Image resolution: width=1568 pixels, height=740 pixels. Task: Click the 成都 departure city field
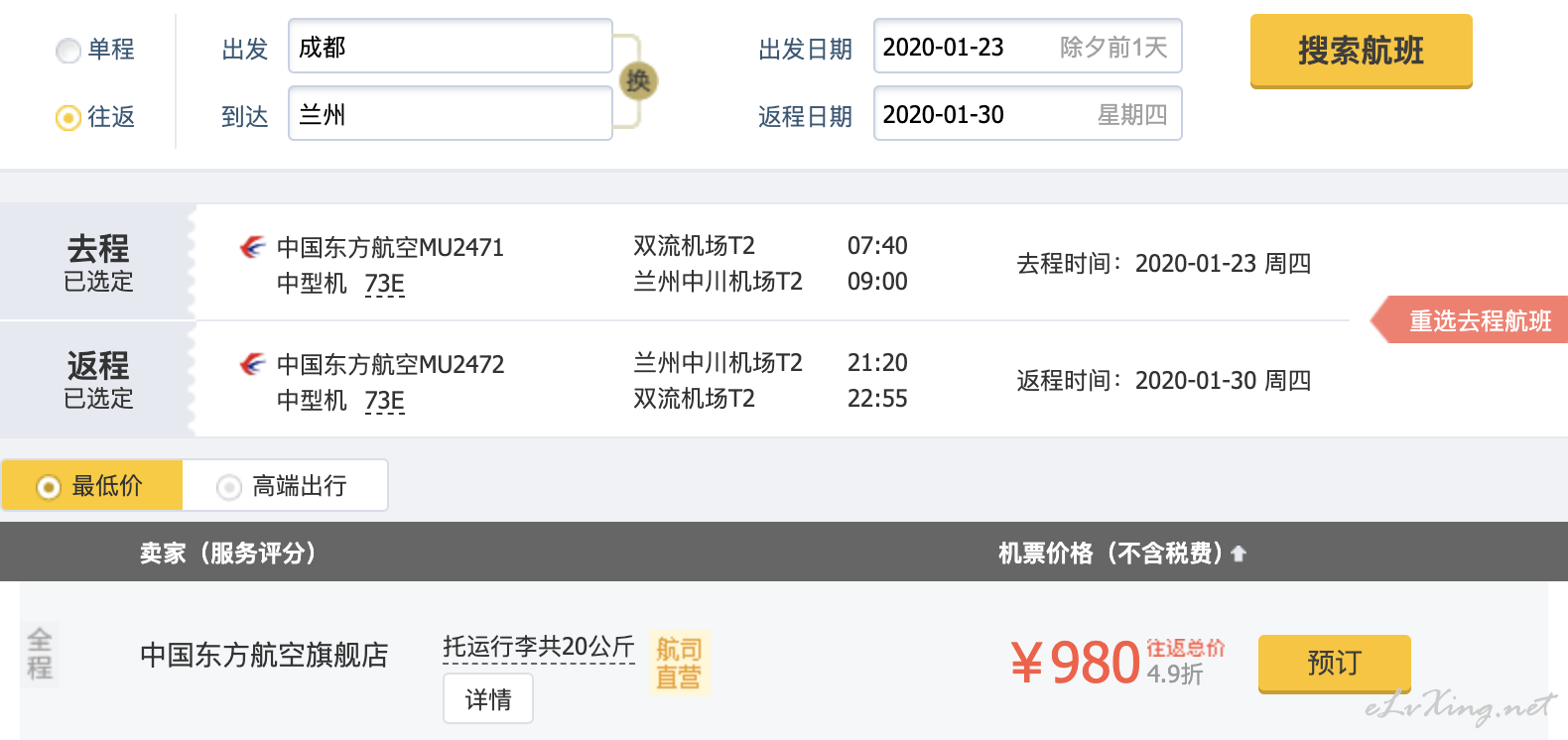450,47
